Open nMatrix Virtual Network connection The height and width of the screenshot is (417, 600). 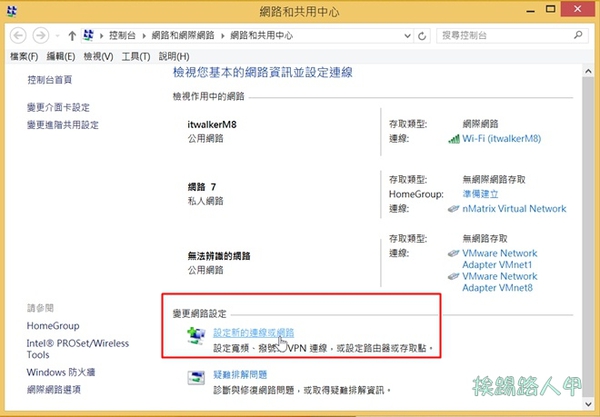[x=514, y=208]
